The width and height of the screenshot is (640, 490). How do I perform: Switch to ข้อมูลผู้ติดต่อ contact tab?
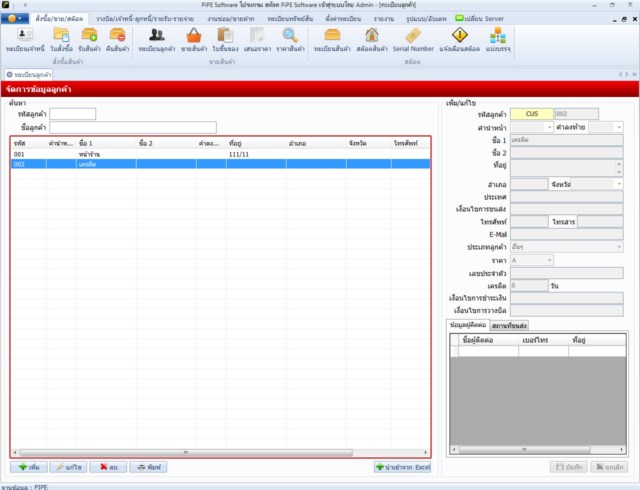click(468, 325)
